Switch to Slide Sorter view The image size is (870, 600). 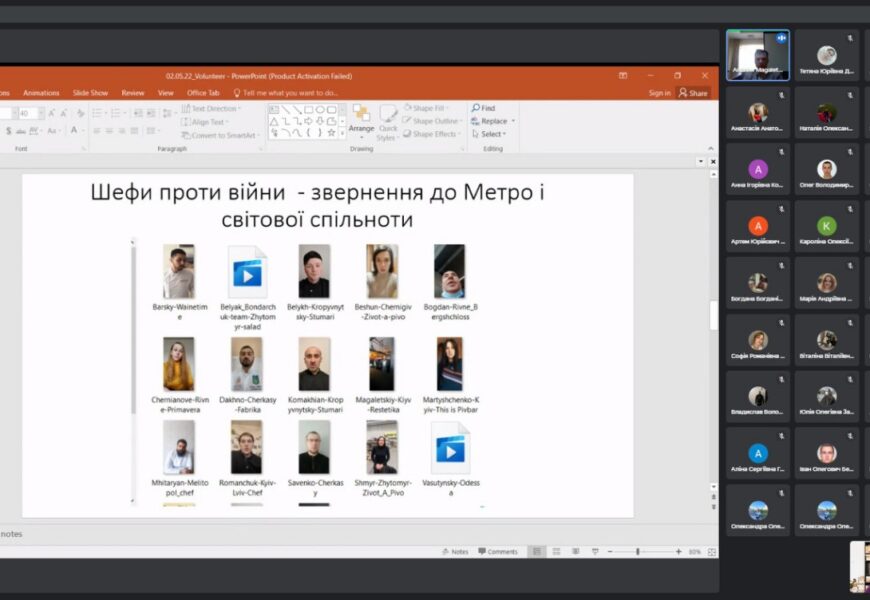point(556,551)
